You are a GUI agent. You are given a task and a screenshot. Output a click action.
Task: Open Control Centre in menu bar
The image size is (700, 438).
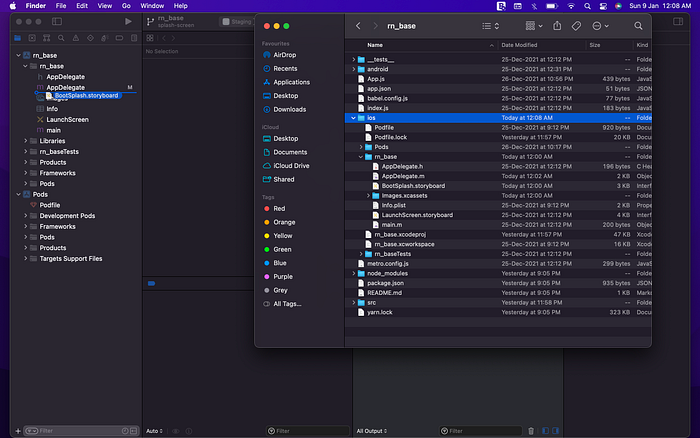pyautogui.click(x=603, y=6)
